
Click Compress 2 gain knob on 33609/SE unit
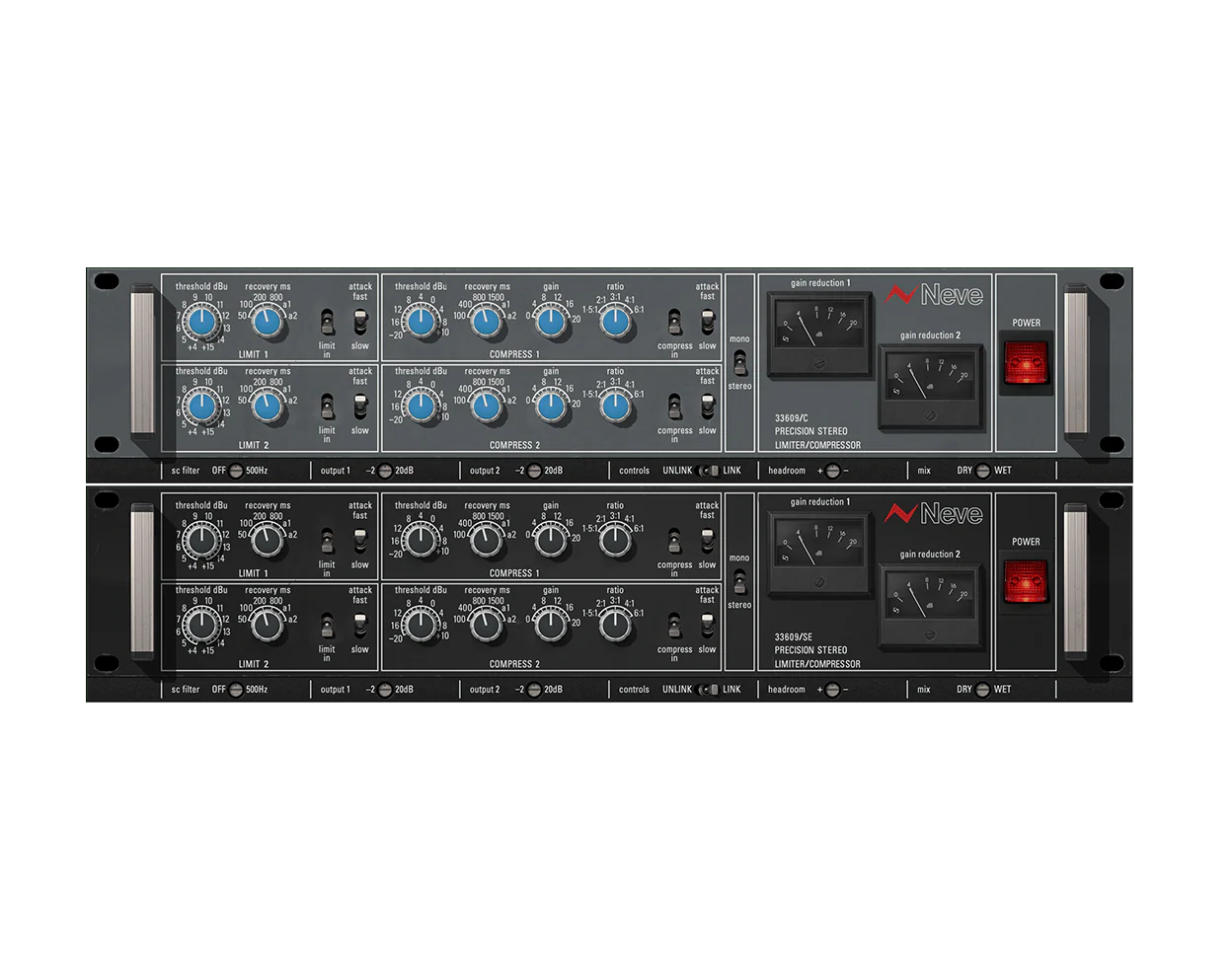point(551,626)
